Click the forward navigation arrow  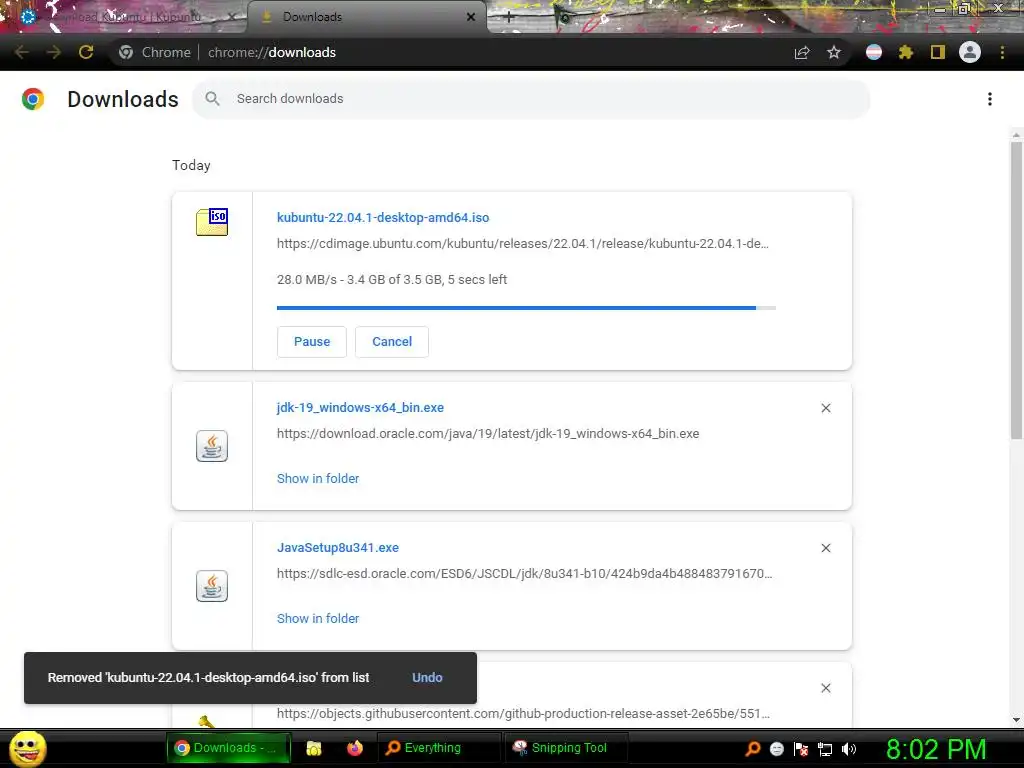click(x=54, y=52)
